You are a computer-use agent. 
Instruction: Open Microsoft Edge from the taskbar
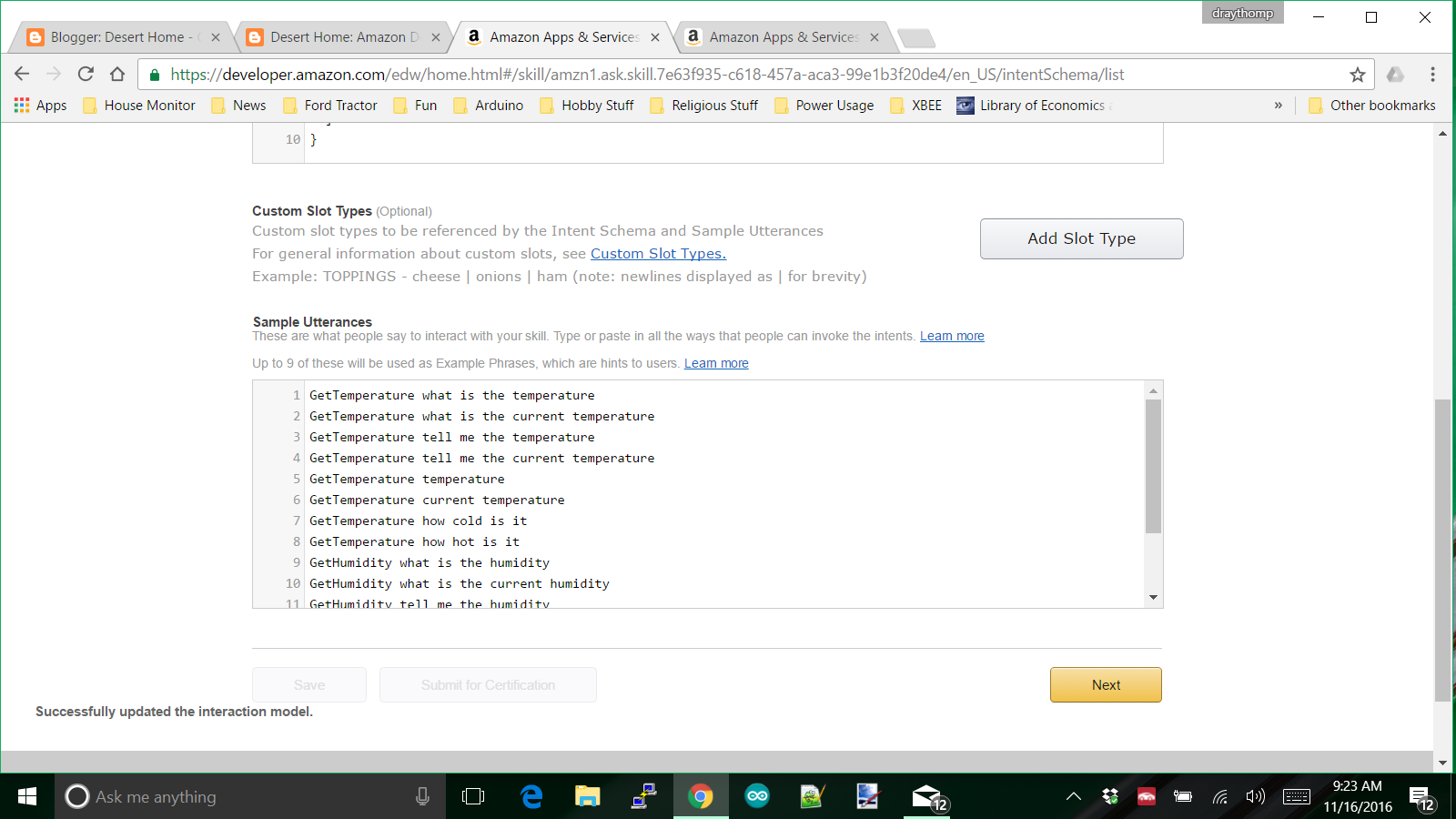click(531, 796)
